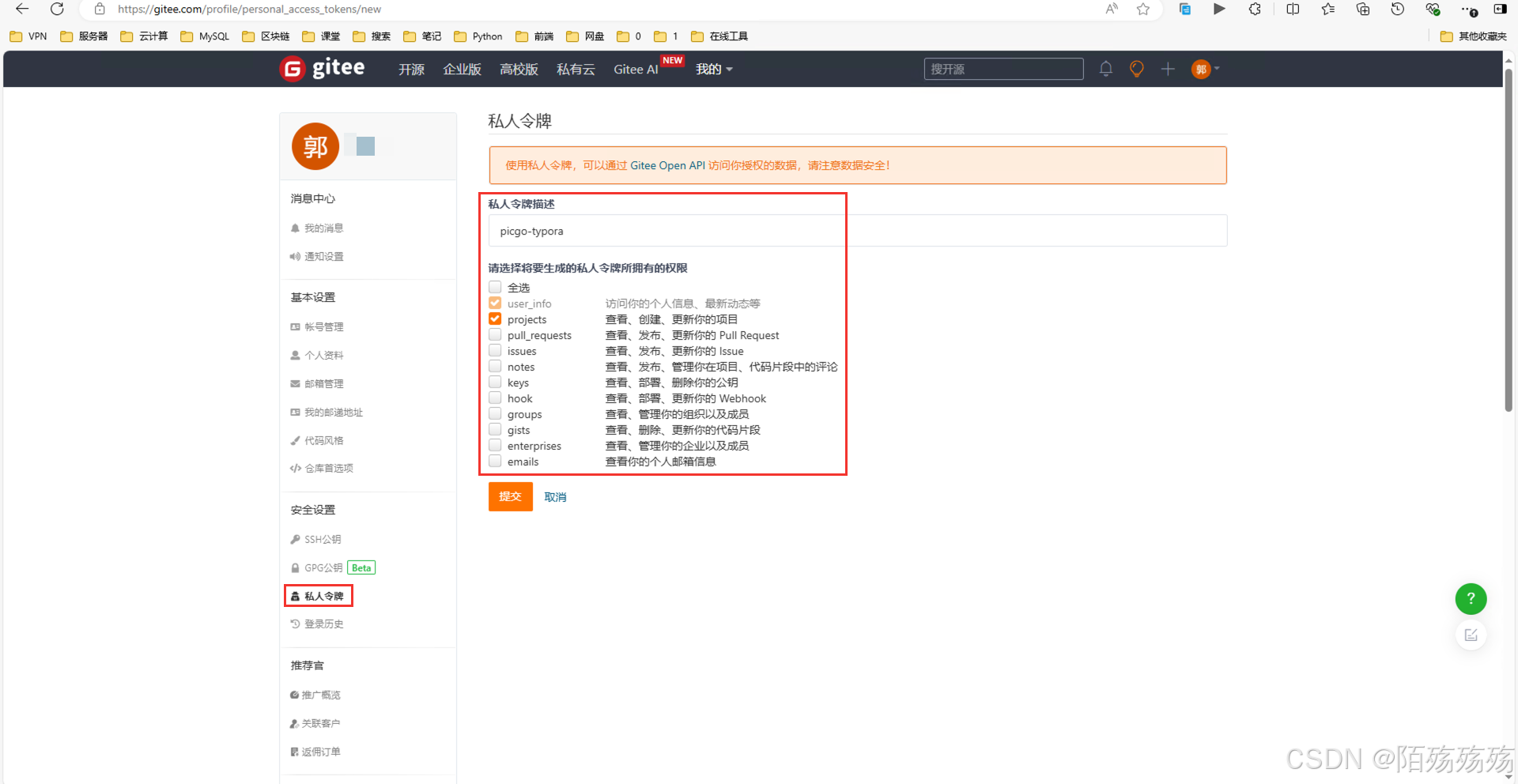This screenshot has height=784, width=1518.
Task: Submit the token form with 提交
Action: coord(510,496)
